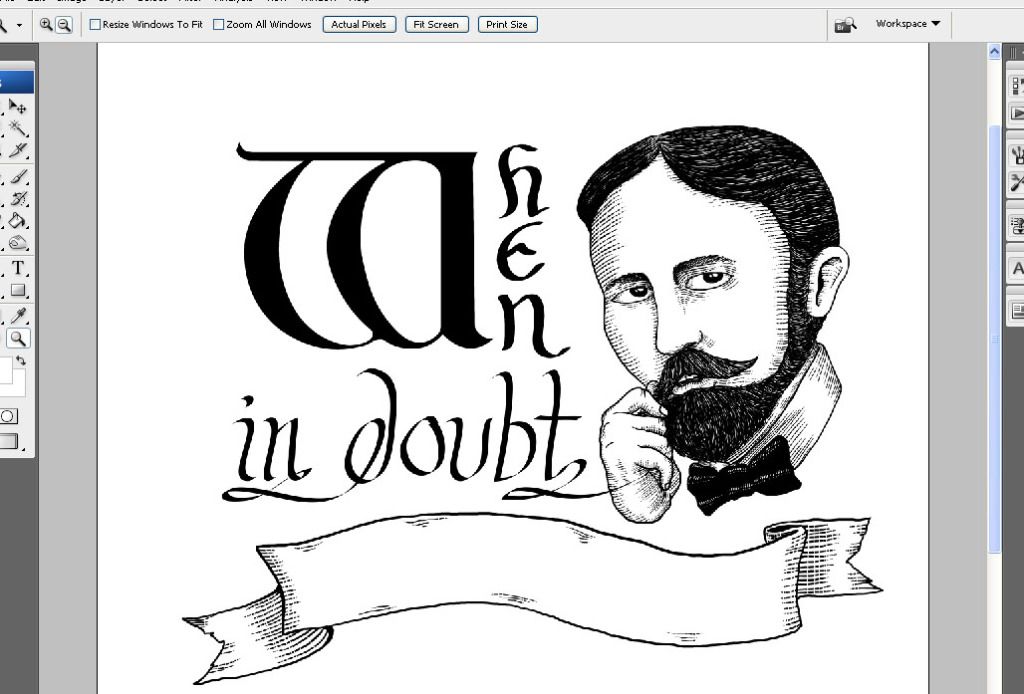The image size is (1024, 694).
Task: Set the foreground color swatch
Action: (5, 370)
